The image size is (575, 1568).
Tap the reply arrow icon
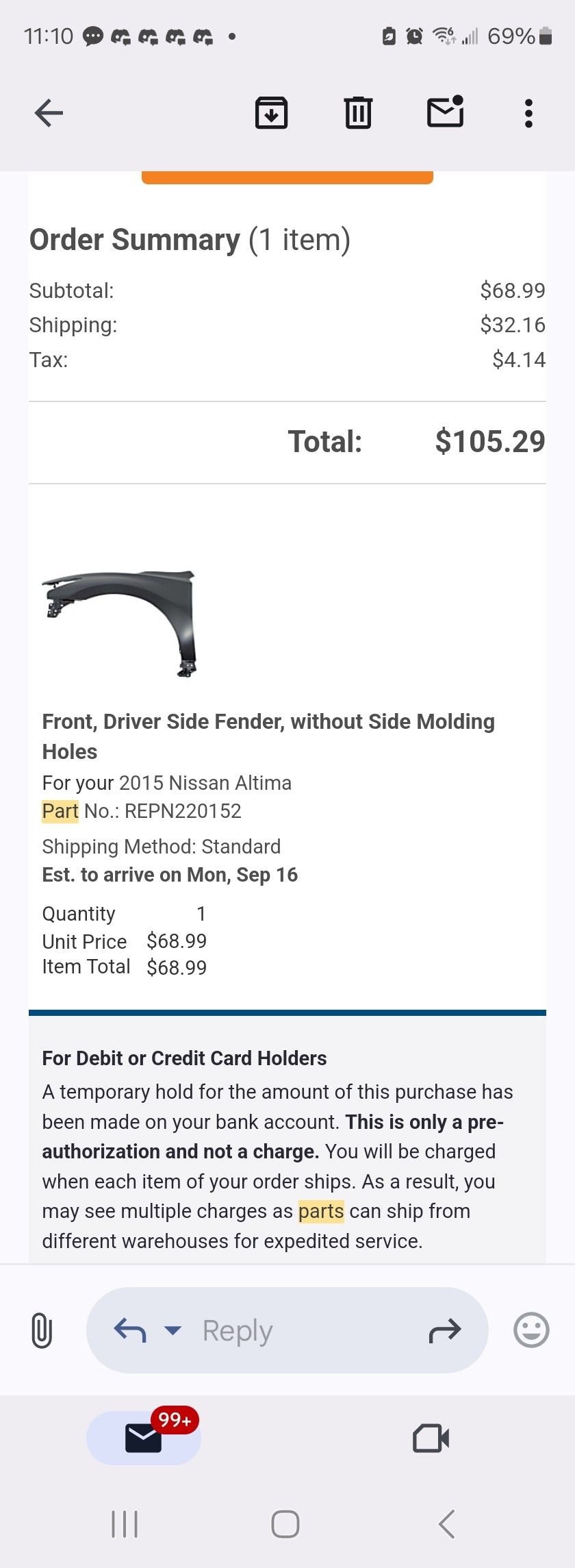(x=130, y=1330)
